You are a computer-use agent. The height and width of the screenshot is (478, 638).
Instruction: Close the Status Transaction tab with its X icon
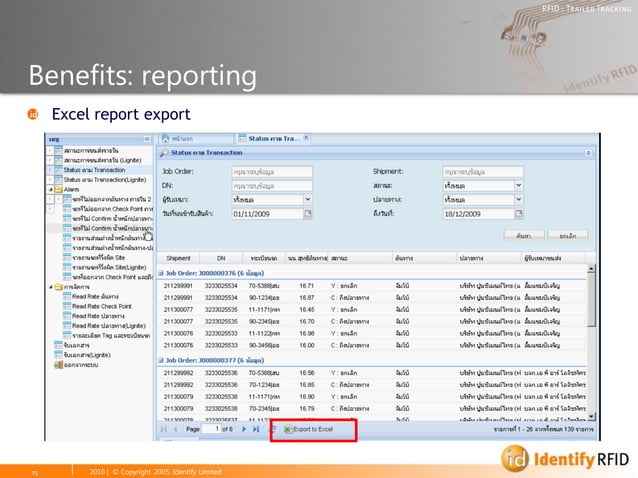click(308, 139)
